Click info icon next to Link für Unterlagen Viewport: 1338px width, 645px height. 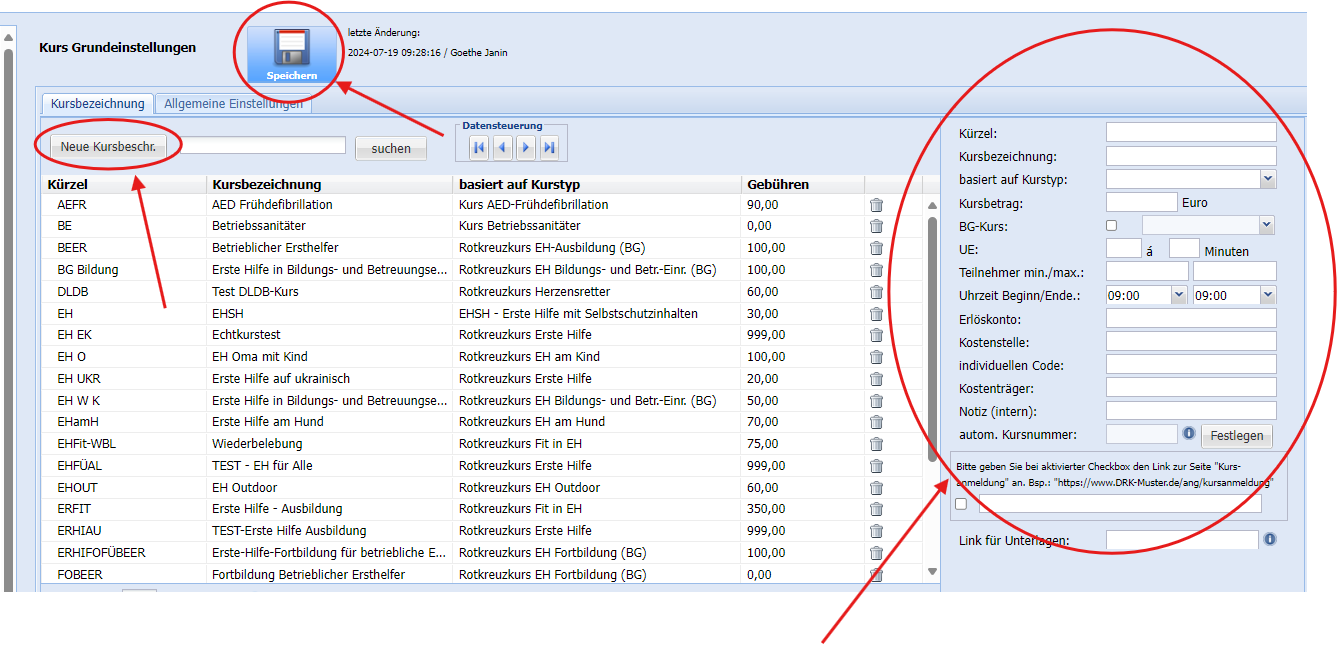pos(1270,539)
